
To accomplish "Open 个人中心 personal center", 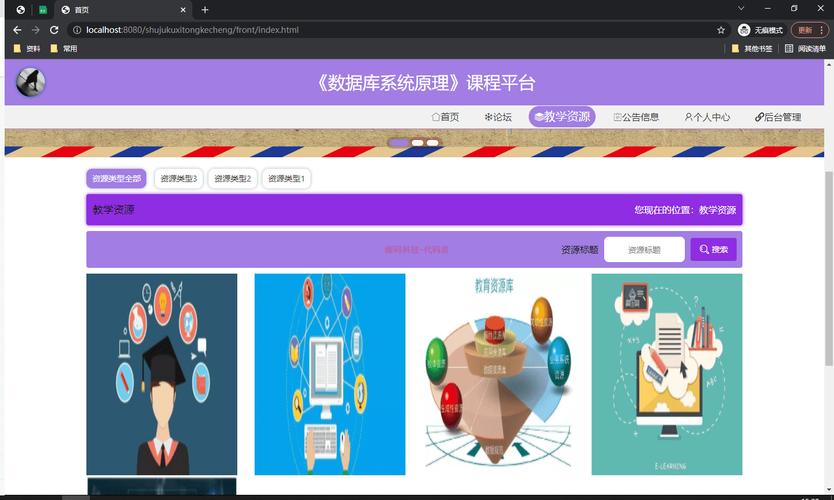I will click(707, 117).
